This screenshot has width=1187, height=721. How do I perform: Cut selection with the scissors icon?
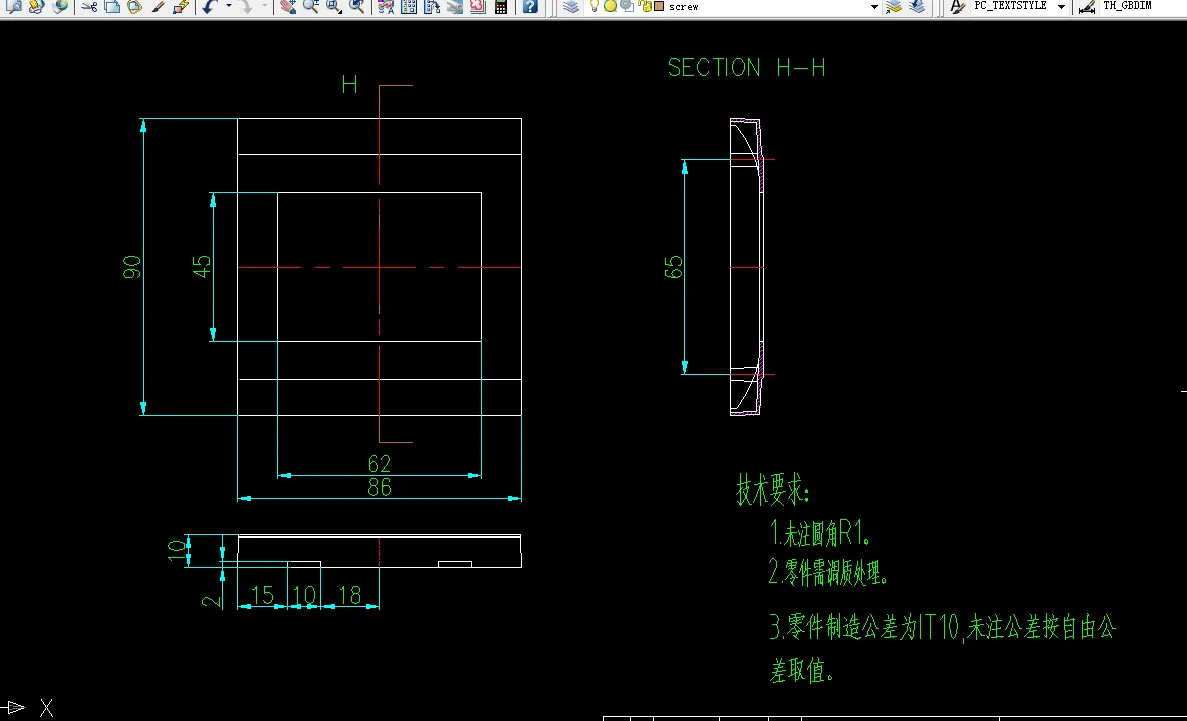click(89, 6)
